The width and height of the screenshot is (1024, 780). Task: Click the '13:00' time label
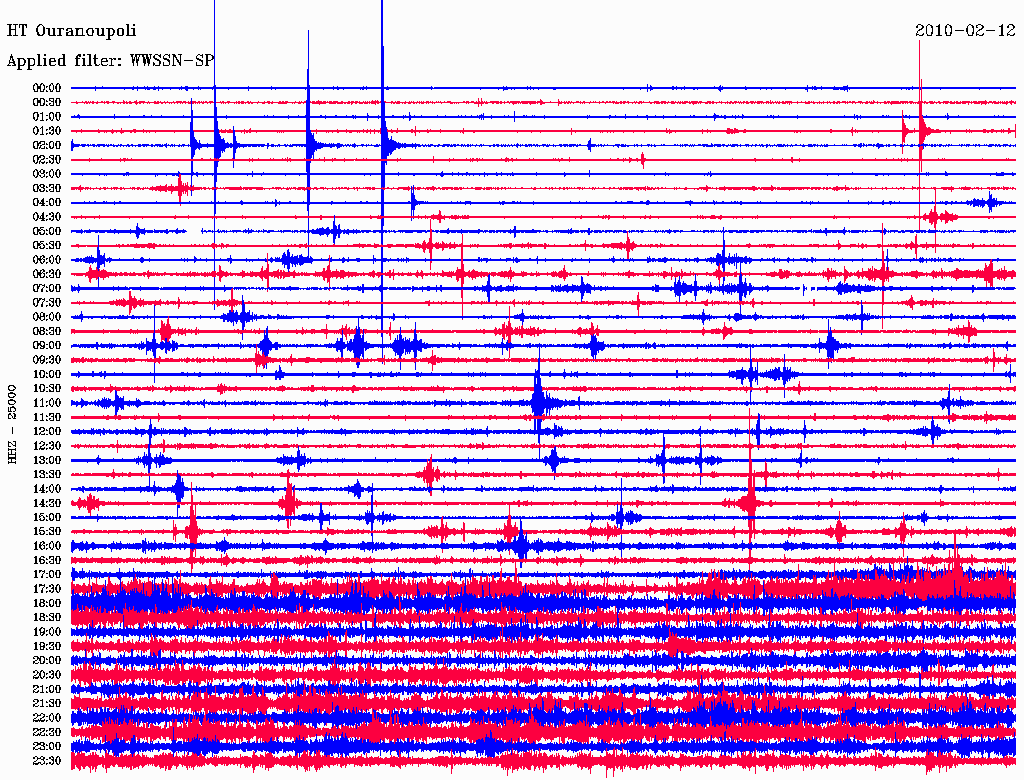(46, 460)
